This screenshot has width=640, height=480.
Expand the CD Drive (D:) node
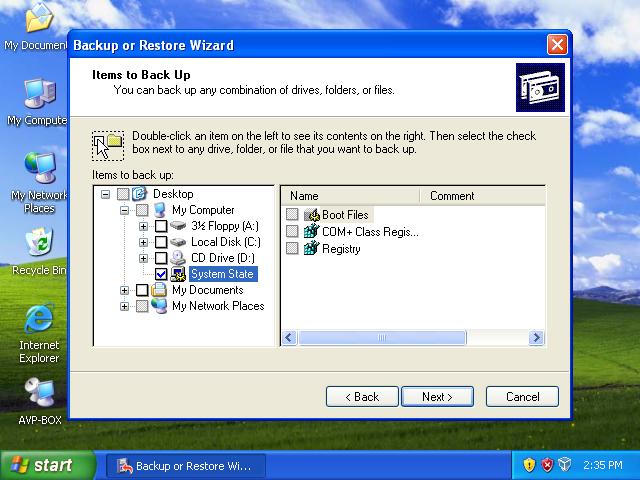143,258
